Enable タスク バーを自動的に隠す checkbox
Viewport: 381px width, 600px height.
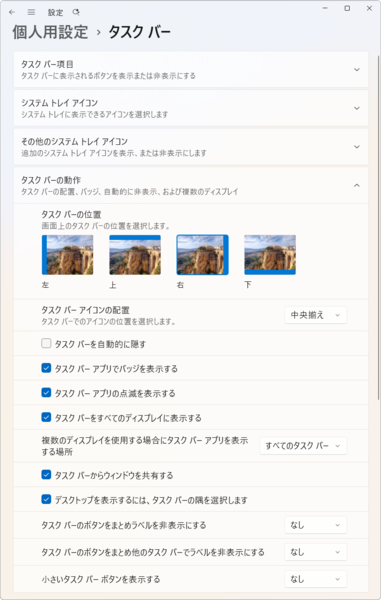click(46, 344)
